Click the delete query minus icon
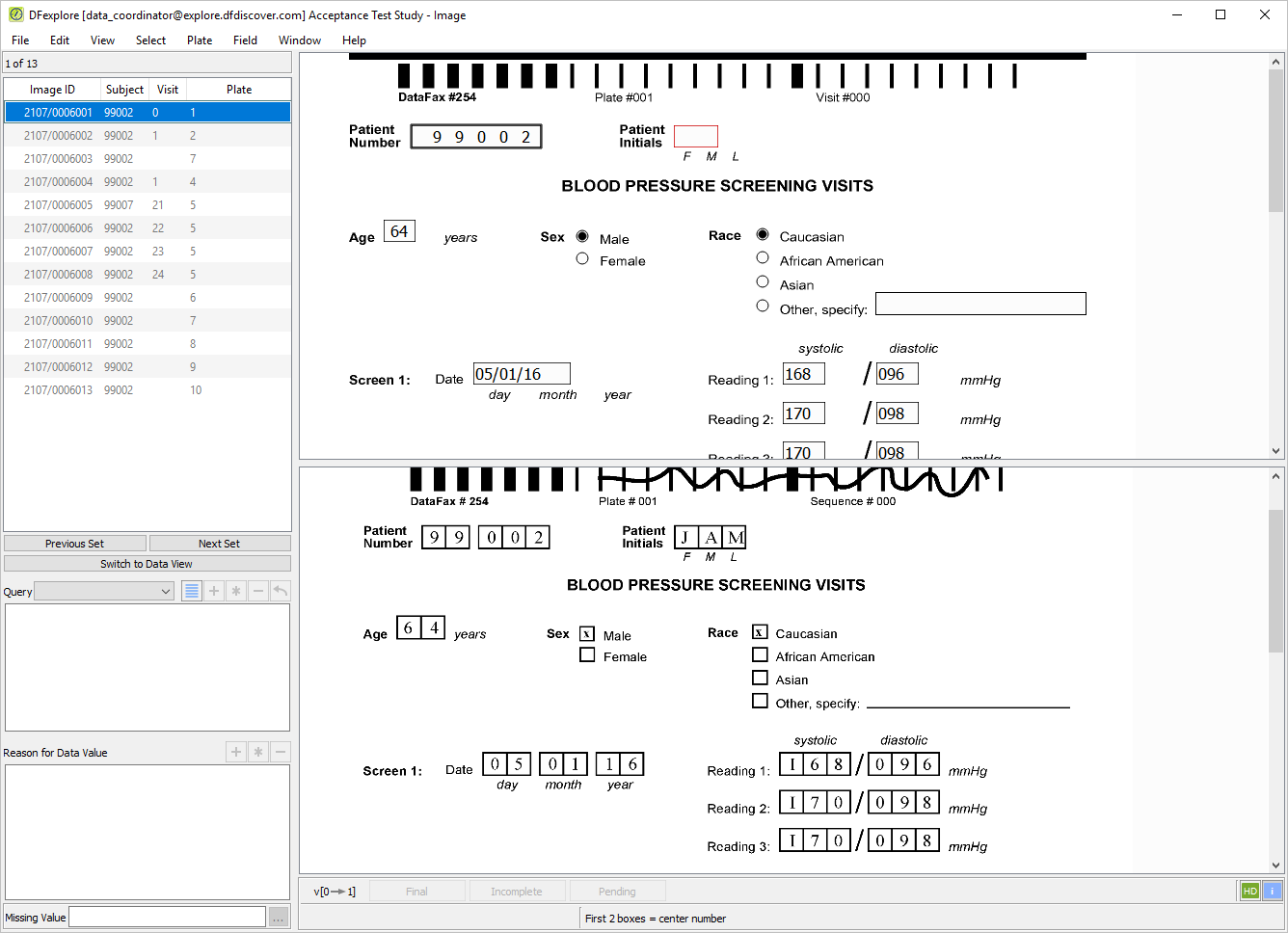Image resolution: width=1288 pixels, height=933 pixels. click(x=258, y=591)
